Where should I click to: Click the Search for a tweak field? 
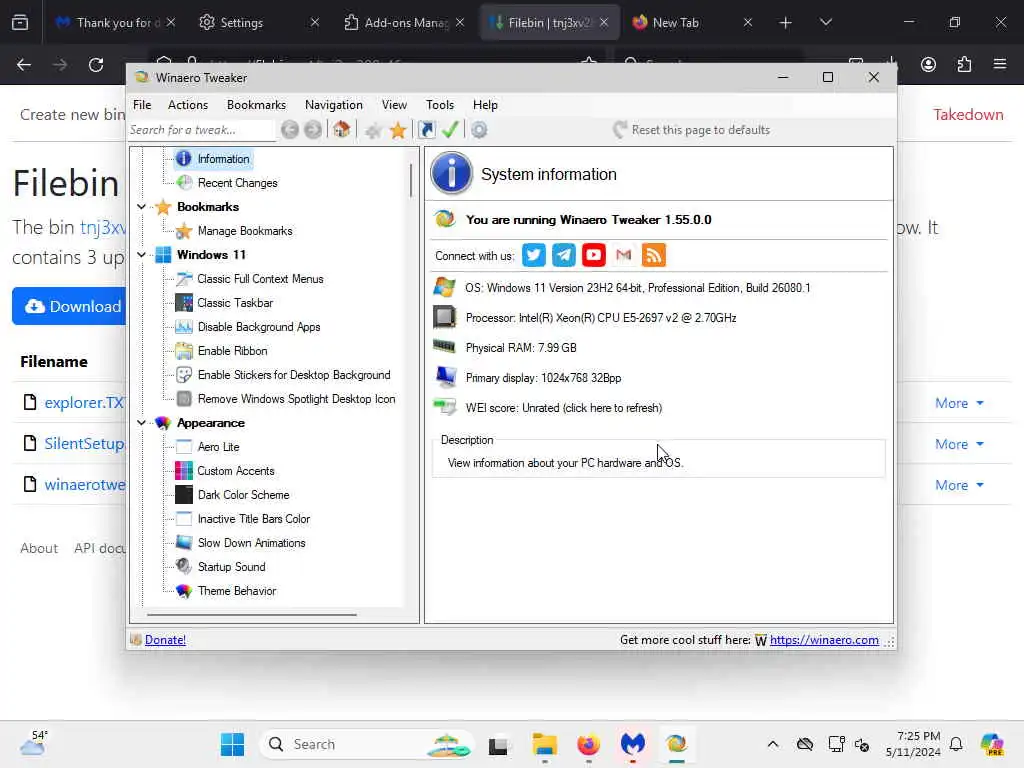coord(201,130)
